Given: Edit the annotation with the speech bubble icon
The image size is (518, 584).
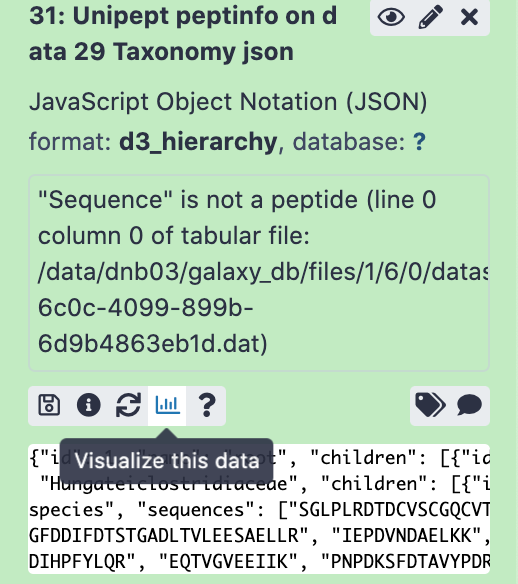Looking at the screenshot, I should tap(469, 405).
